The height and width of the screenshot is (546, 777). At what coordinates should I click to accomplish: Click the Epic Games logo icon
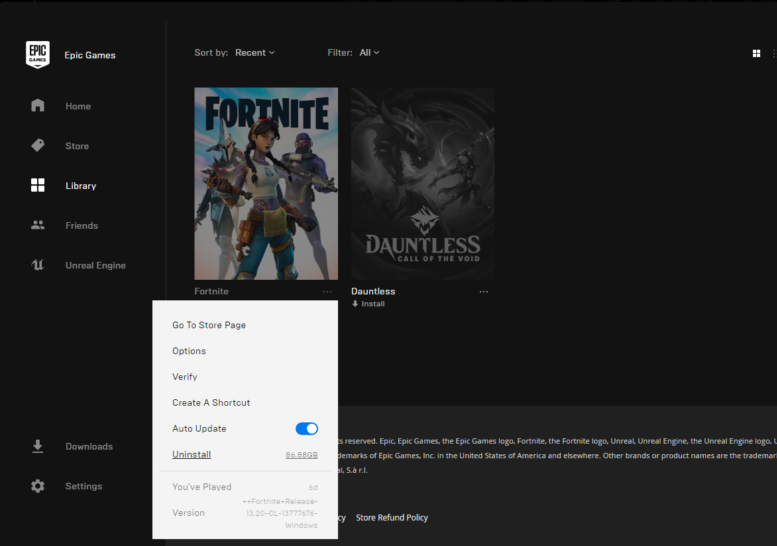[38, 55]
